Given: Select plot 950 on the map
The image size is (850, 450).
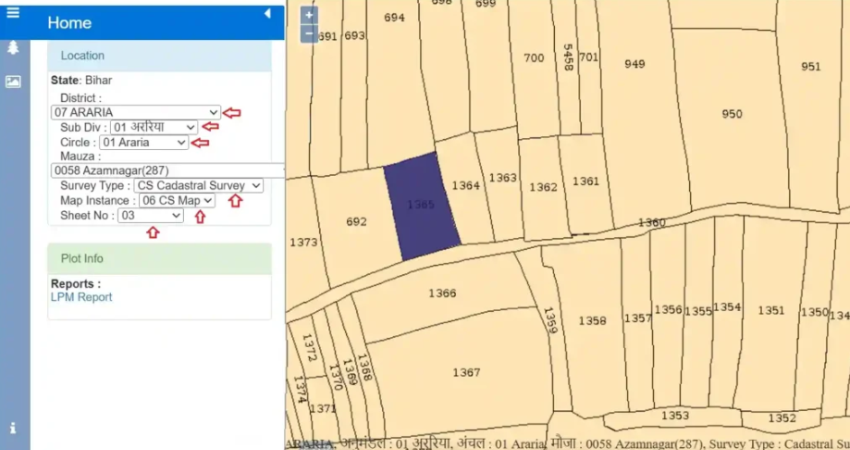Looking at the screenshot, I should point(731,114).
